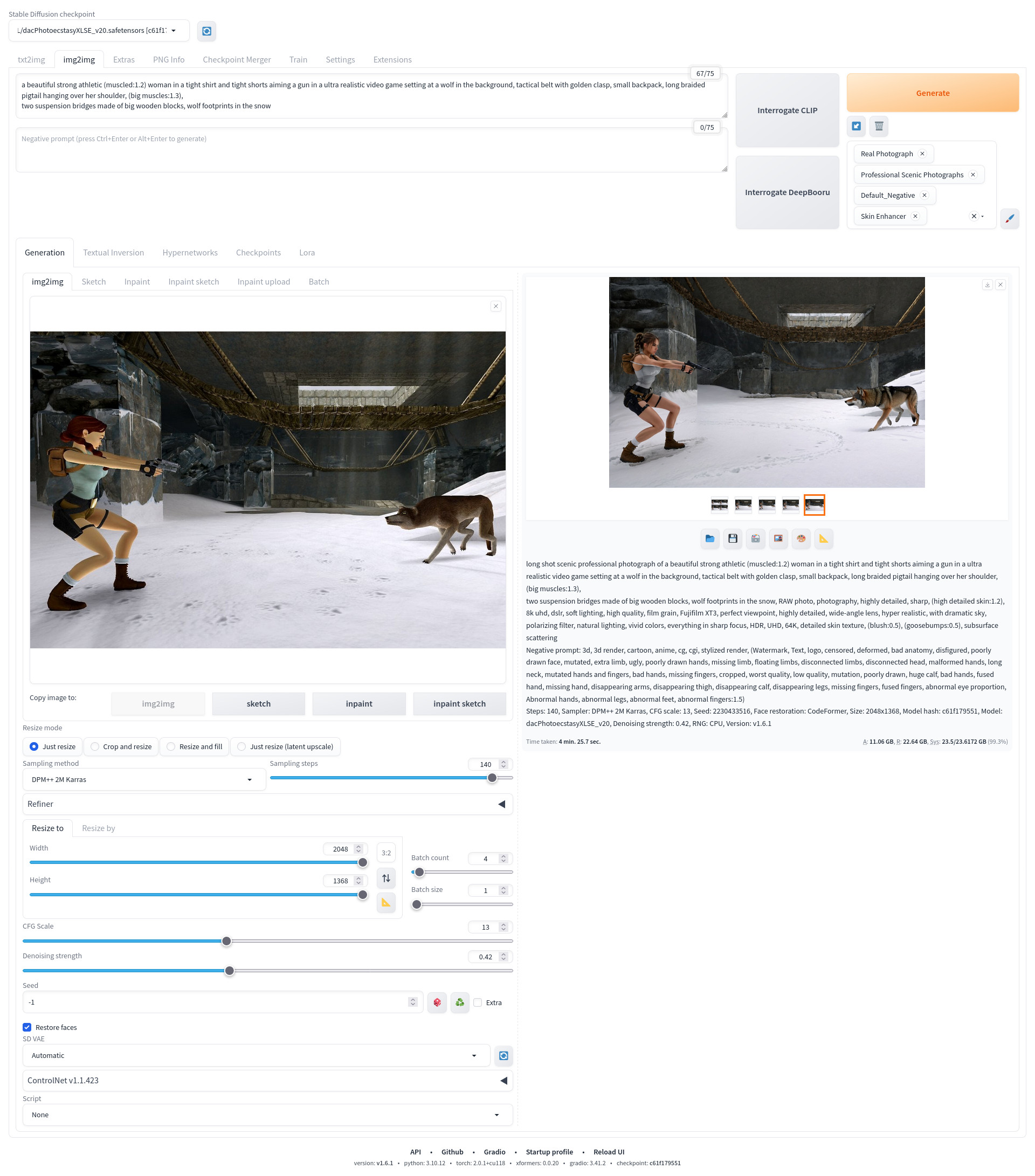Click the 3:2 aspect ratio button
The width and height of the screenshot is (1035, 1176).
click(x=386, y=853)
